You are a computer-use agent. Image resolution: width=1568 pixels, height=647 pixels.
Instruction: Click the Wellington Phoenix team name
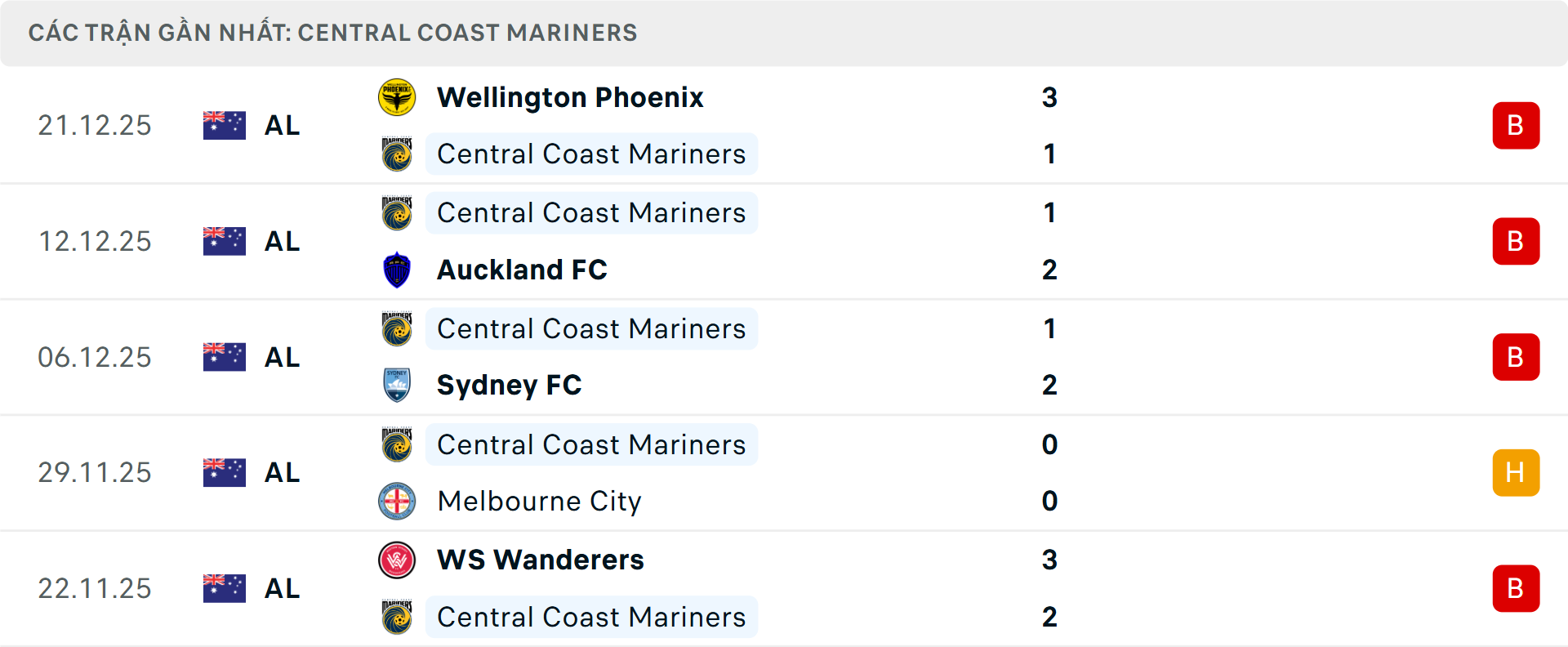(x=570, y=96)
